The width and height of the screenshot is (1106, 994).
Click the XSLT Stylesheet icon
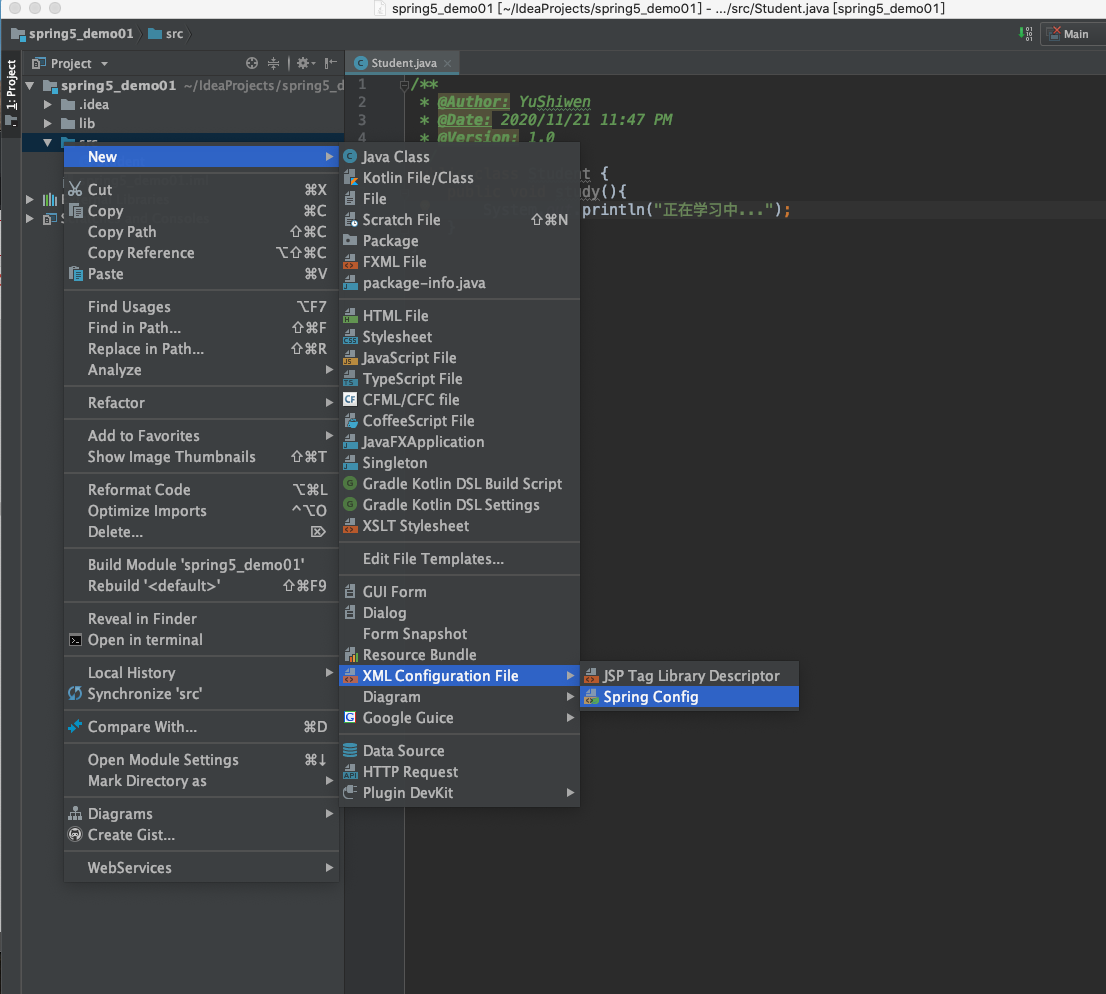point(350,526)
